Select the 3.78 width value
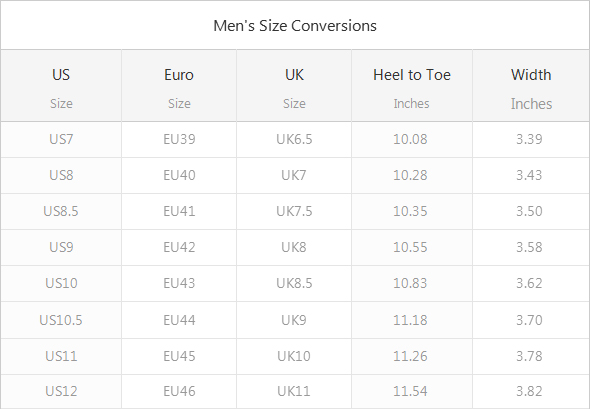Image resolution: width=590 pixels, height=409 pixels. 529,356
